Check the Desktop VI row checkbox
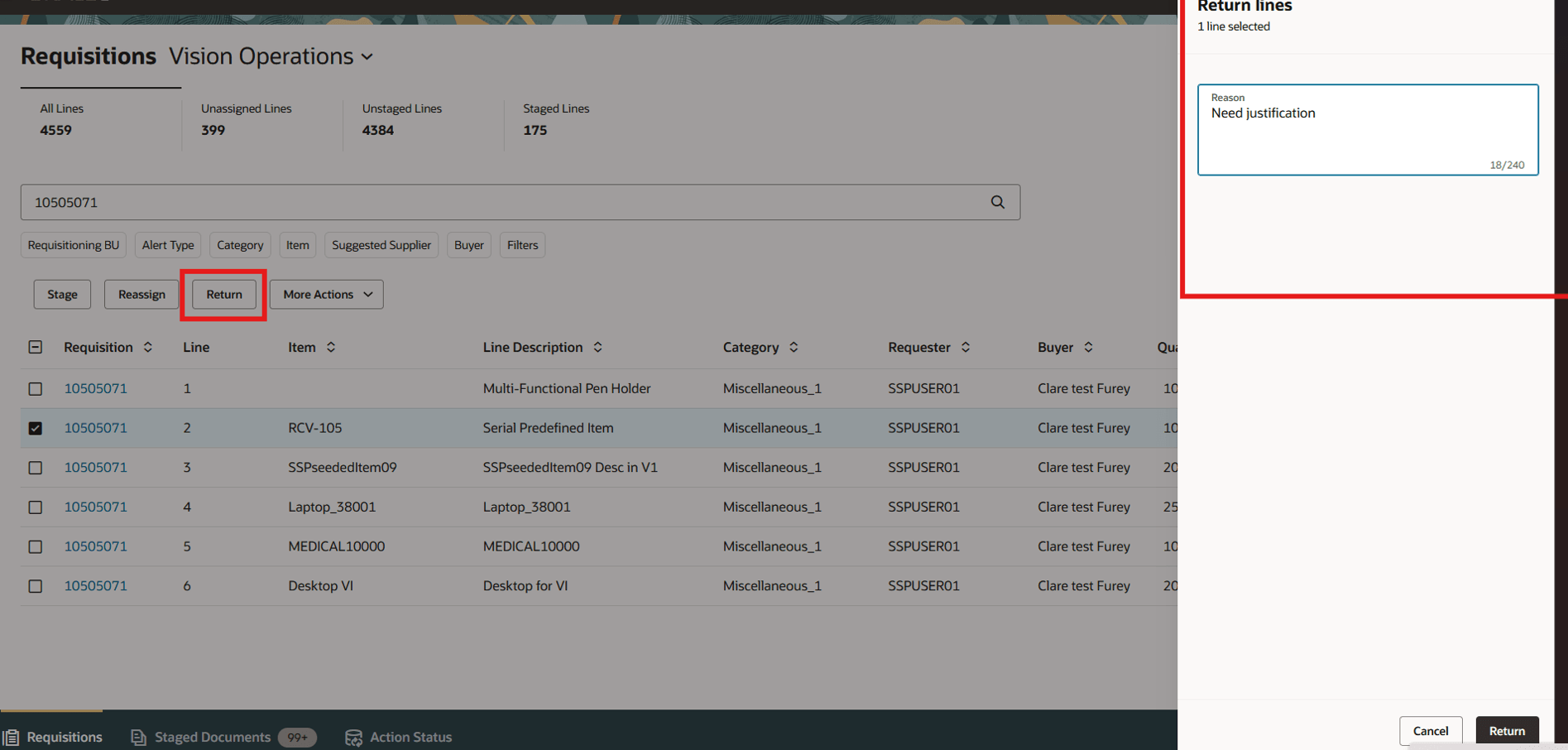The width and height of the screenshot is (1568, 750). coord(36,586)
